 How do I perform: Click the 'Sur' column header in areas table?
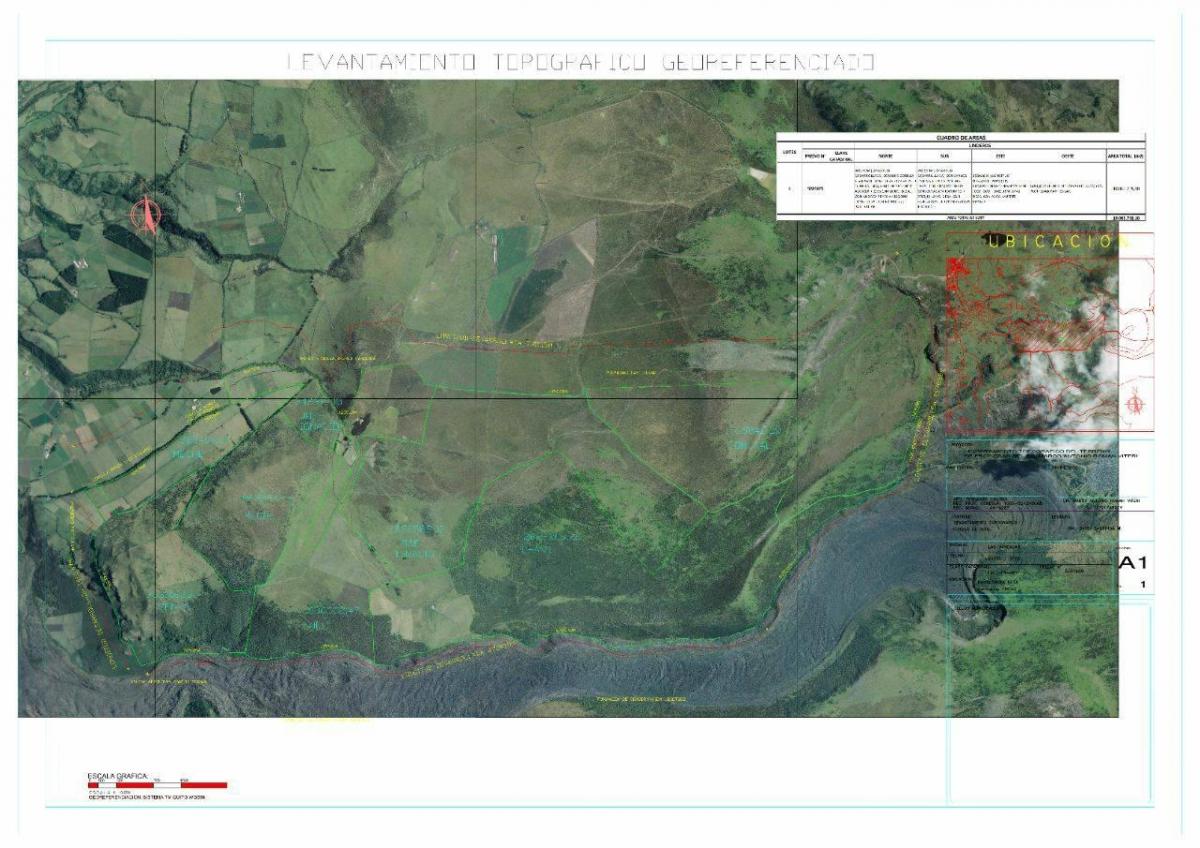[943, 156]
